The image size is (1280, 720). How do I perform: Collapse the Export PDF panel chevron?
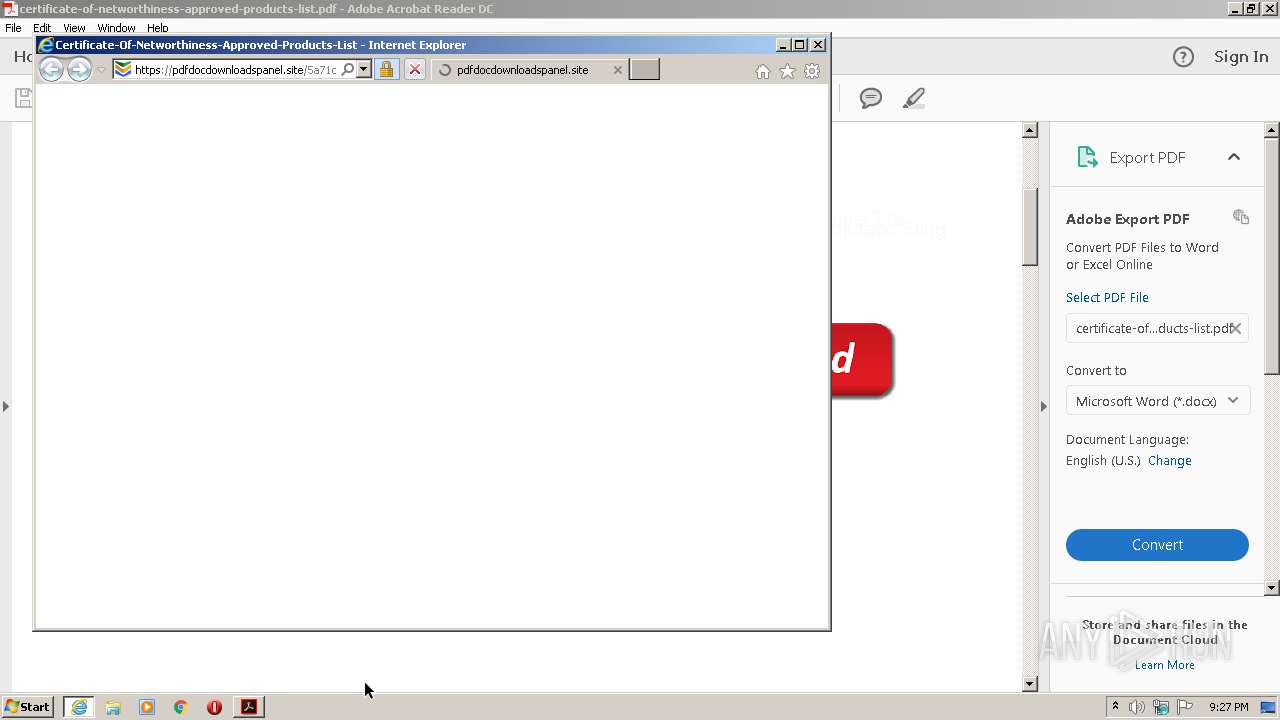point(1234,157)
